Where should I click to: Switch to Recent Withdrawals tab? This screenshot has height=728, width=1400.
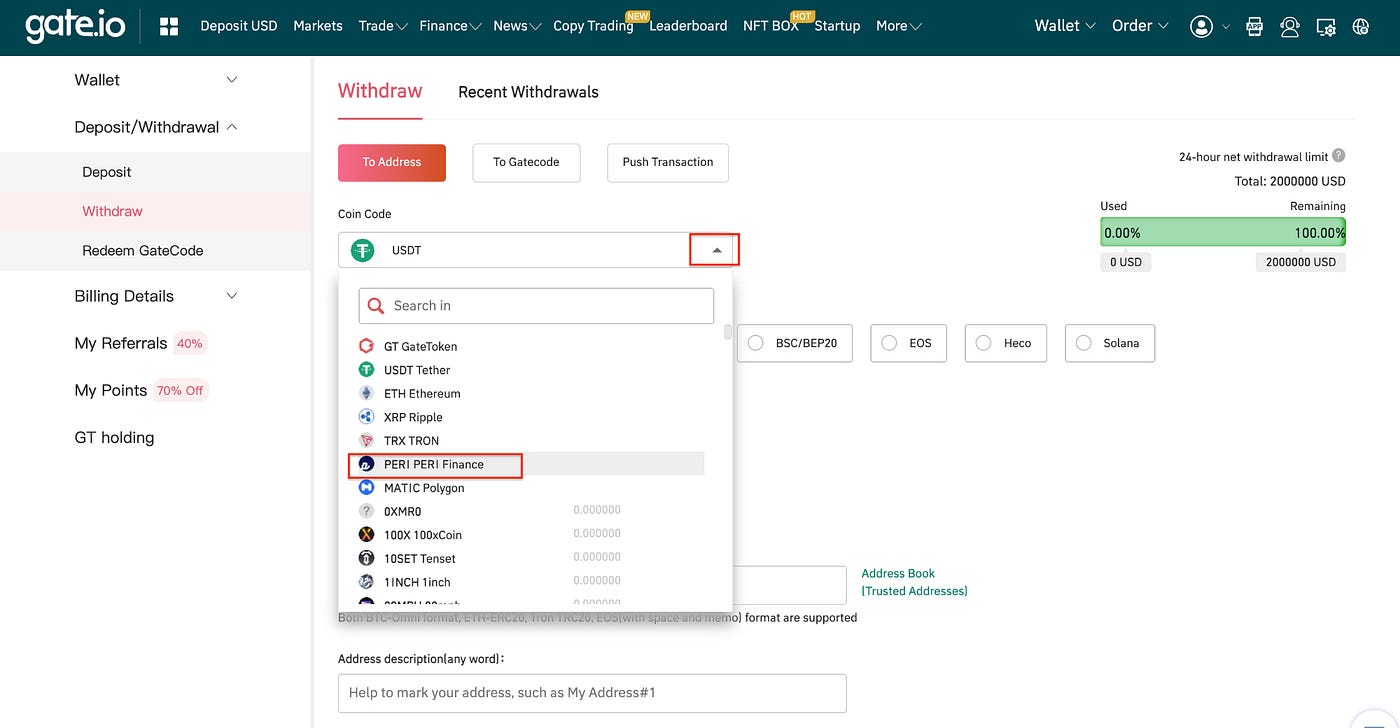(528, 92)
